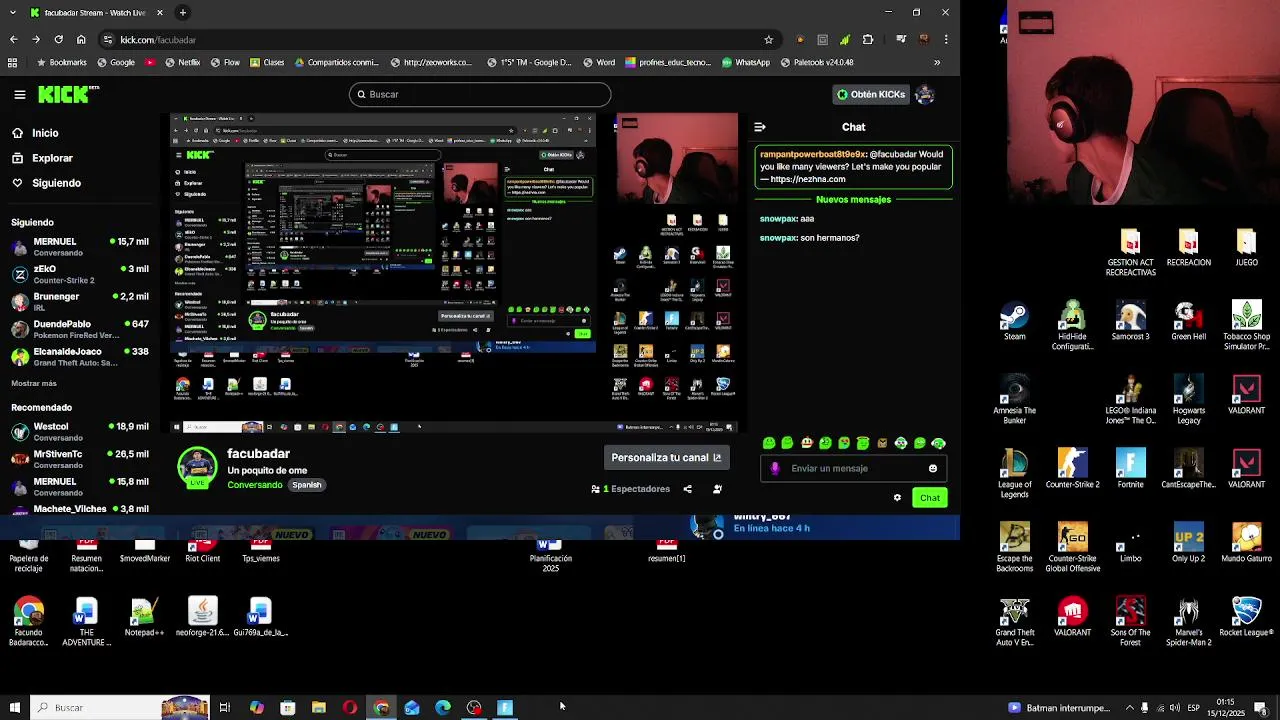Open Steam desktop shortcut
This screenshot has height=720, width=1280.
click(x=1015, y=322)
